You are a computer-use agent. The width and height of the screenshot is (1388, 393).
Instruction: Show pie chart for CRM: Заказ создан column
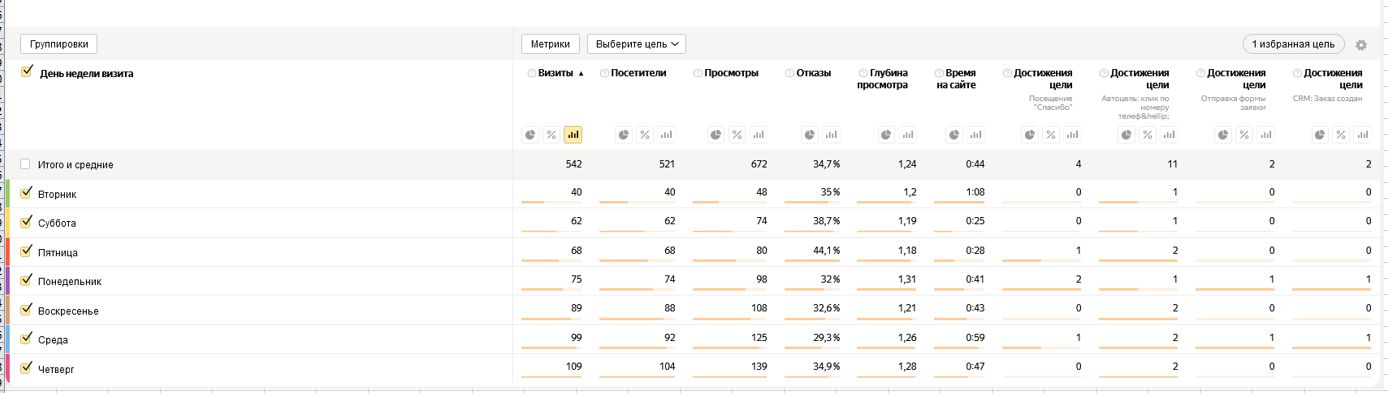(x=1320, y=135)
